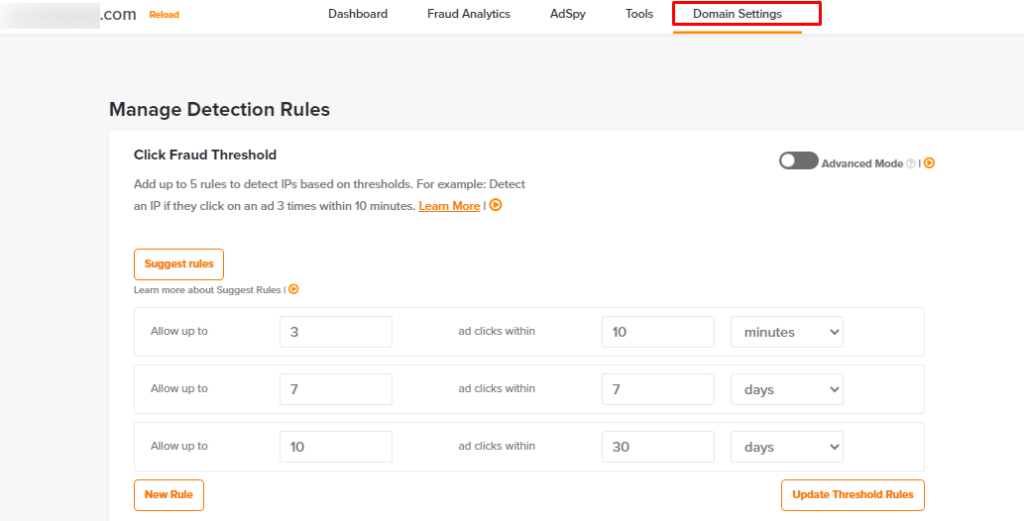Click the time window field showing 30
1024x521 pixels.
658,447
